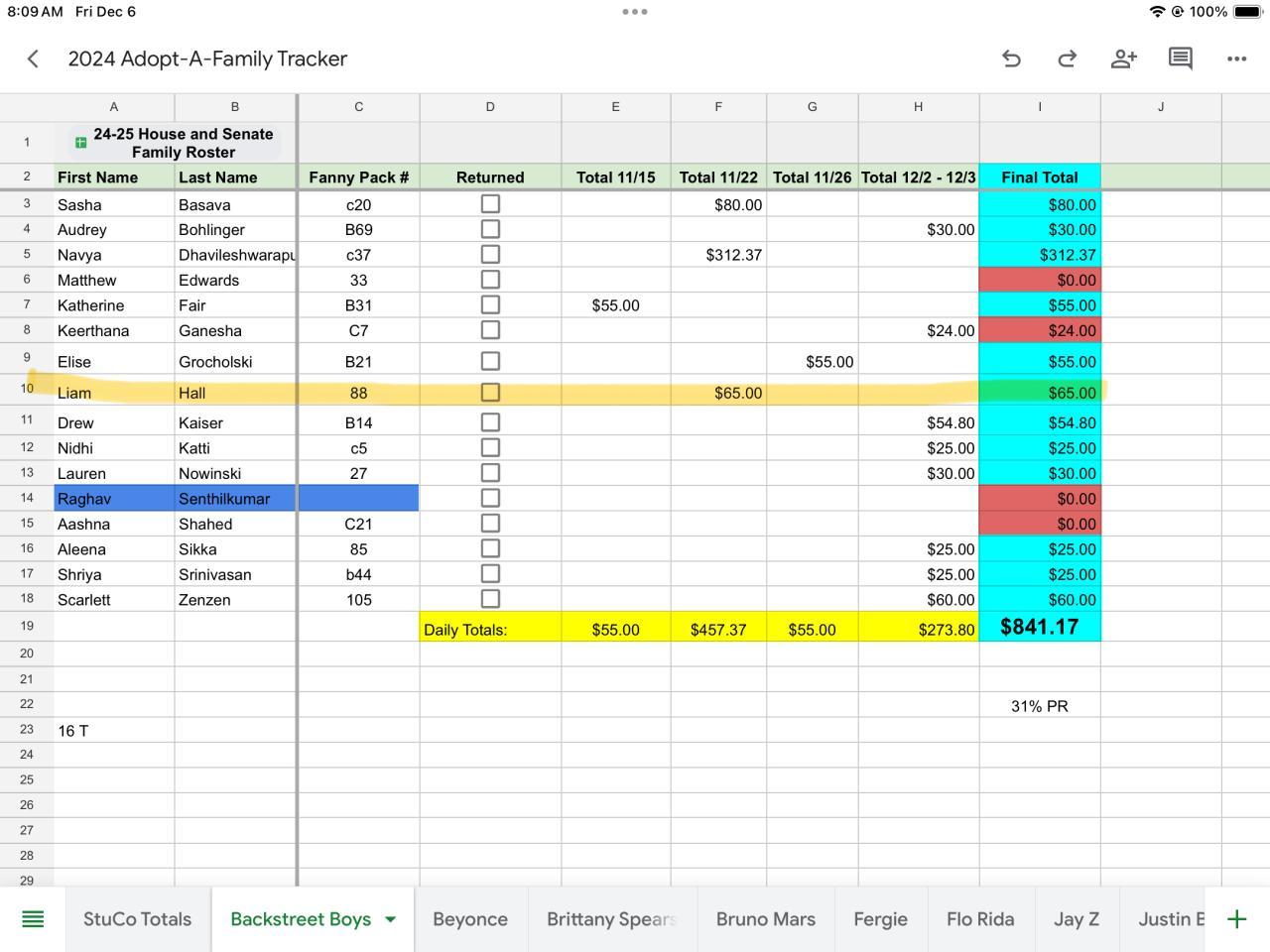Select the Fanny Pack # header cell
The image size is (1270, 952).
358,178
